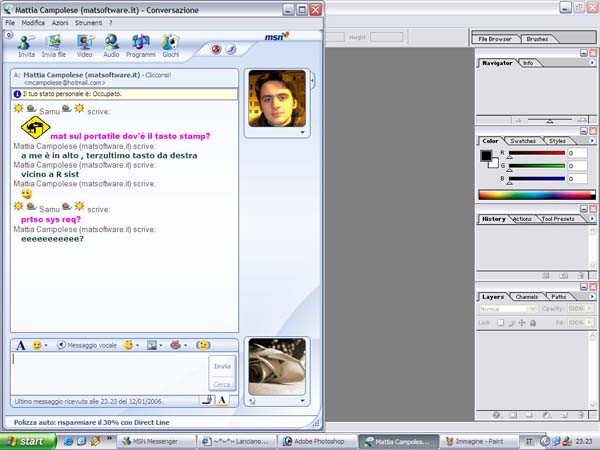Open the gift pack dropdown arrow

185,346
